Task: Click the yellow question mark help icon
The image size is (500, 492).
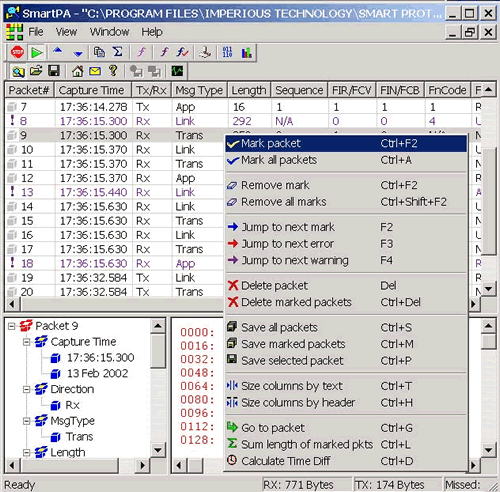Action: tap(113, 71)
